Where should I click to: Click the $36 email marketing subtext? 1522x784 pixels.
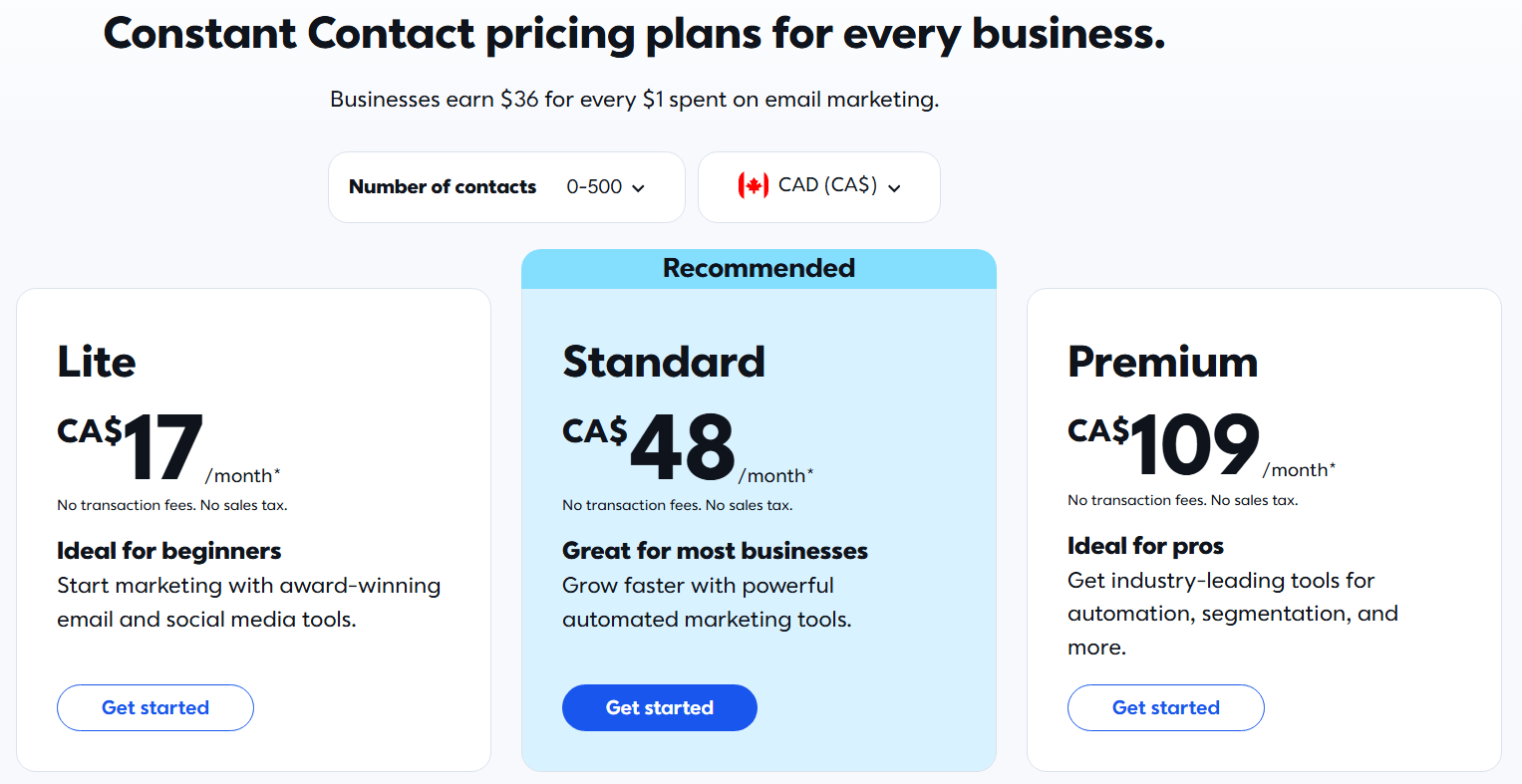coord(635,99)
